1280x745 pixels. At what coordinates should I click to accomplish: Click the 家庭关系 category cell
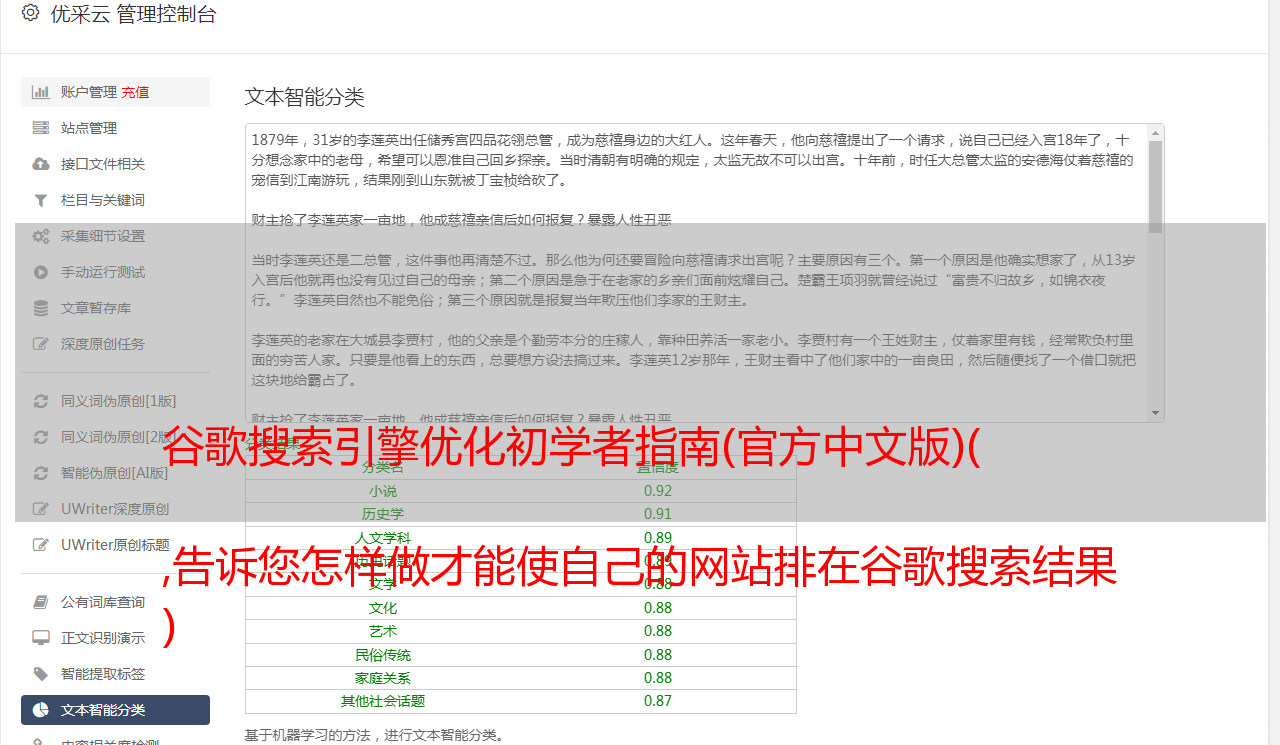coord(382,678)
